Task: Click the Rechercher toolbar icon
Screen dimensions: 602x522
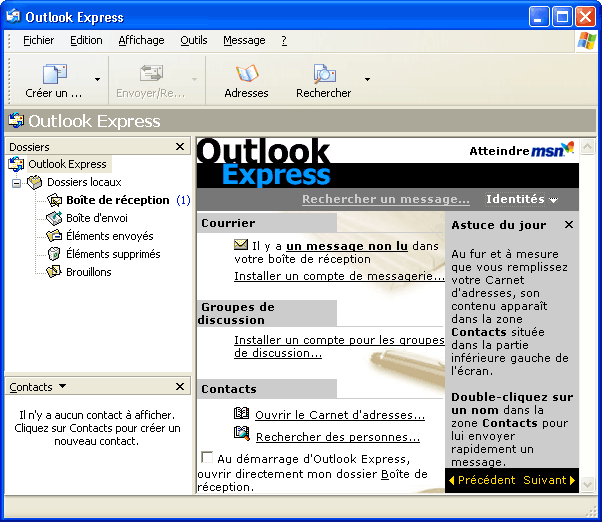Action: [324, 74]
